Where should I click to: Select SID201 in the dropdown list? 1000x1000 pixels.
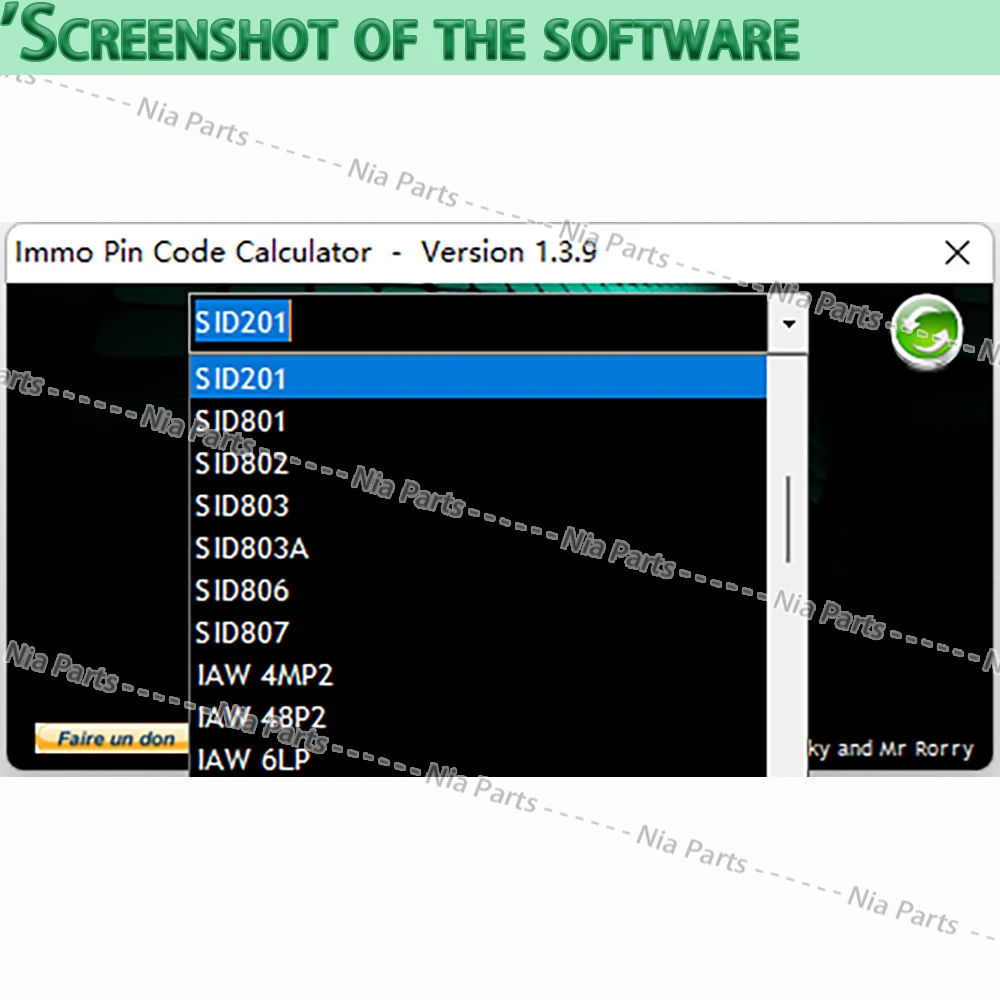pos(478,378)
